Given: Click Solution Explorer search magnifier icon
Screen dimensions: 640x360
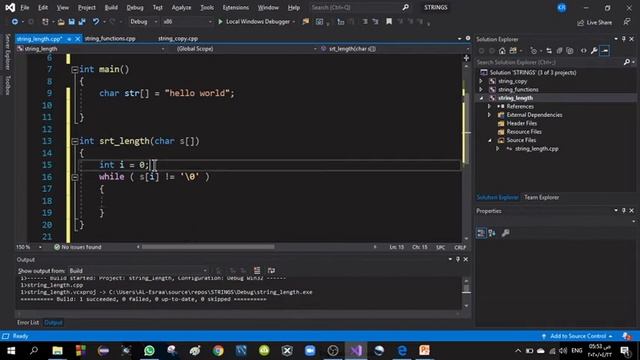Looking at the screenshot, I should coord(627,62).
